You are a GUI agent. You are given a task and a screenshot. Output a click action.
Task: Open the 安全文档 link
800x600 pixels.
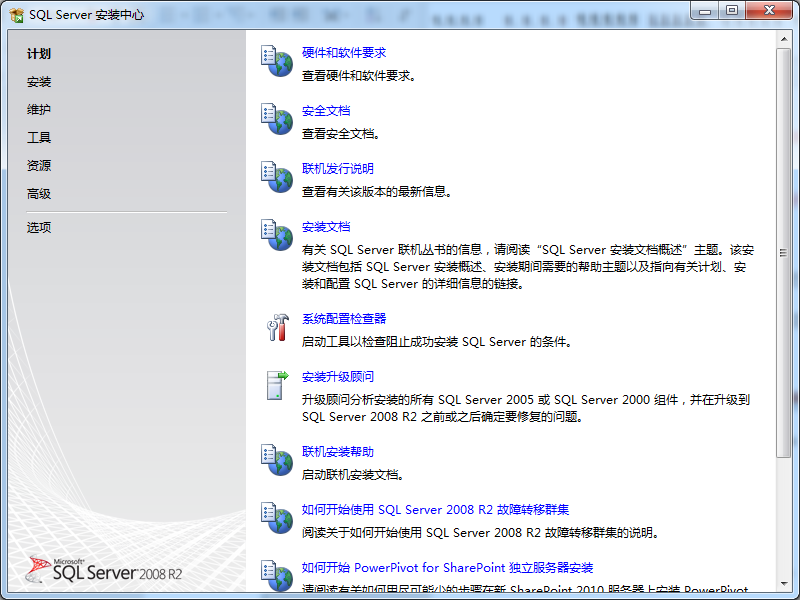click(326, 111)
